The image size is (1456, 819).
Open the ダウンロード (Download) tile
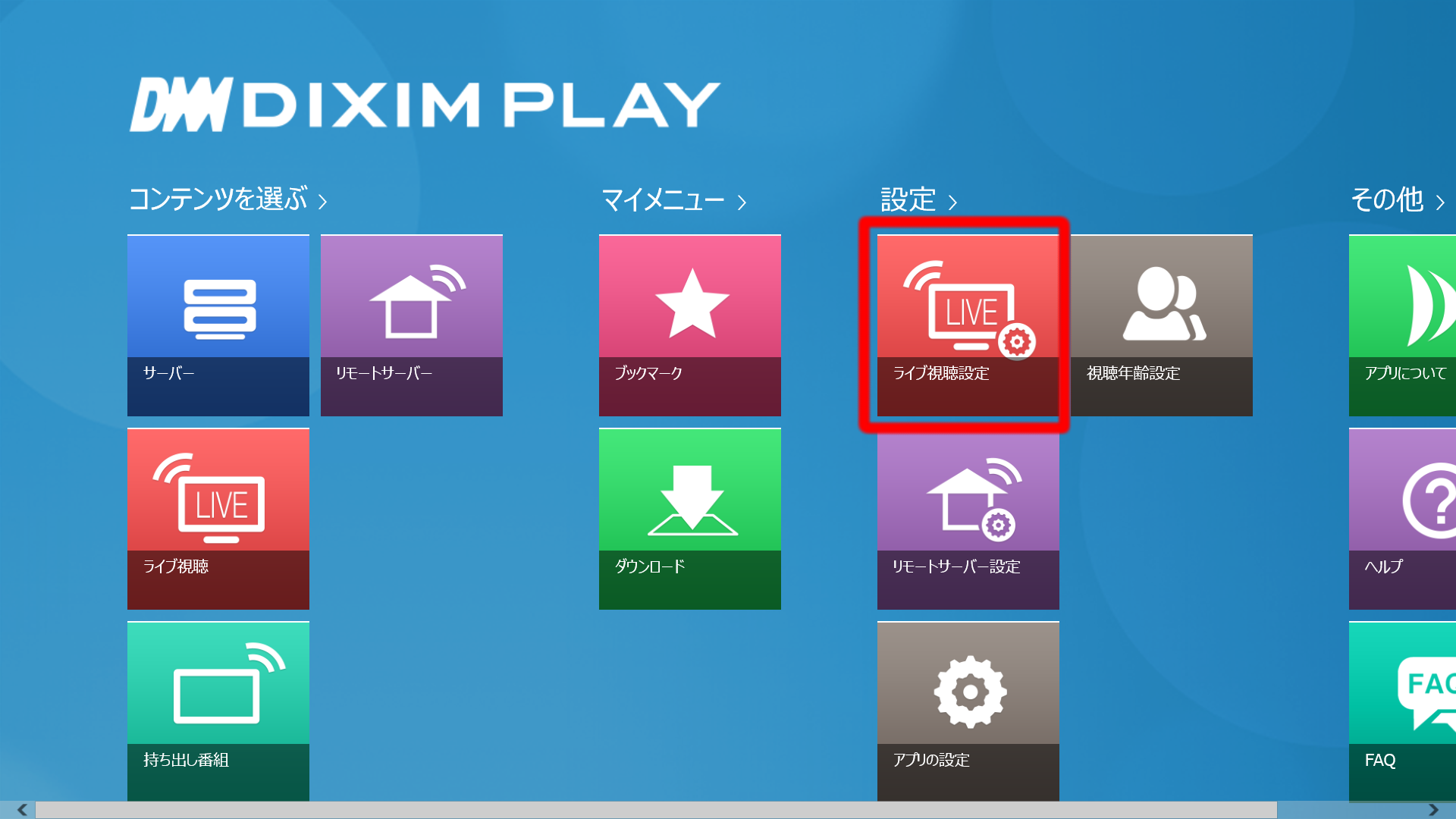[689, 518]
